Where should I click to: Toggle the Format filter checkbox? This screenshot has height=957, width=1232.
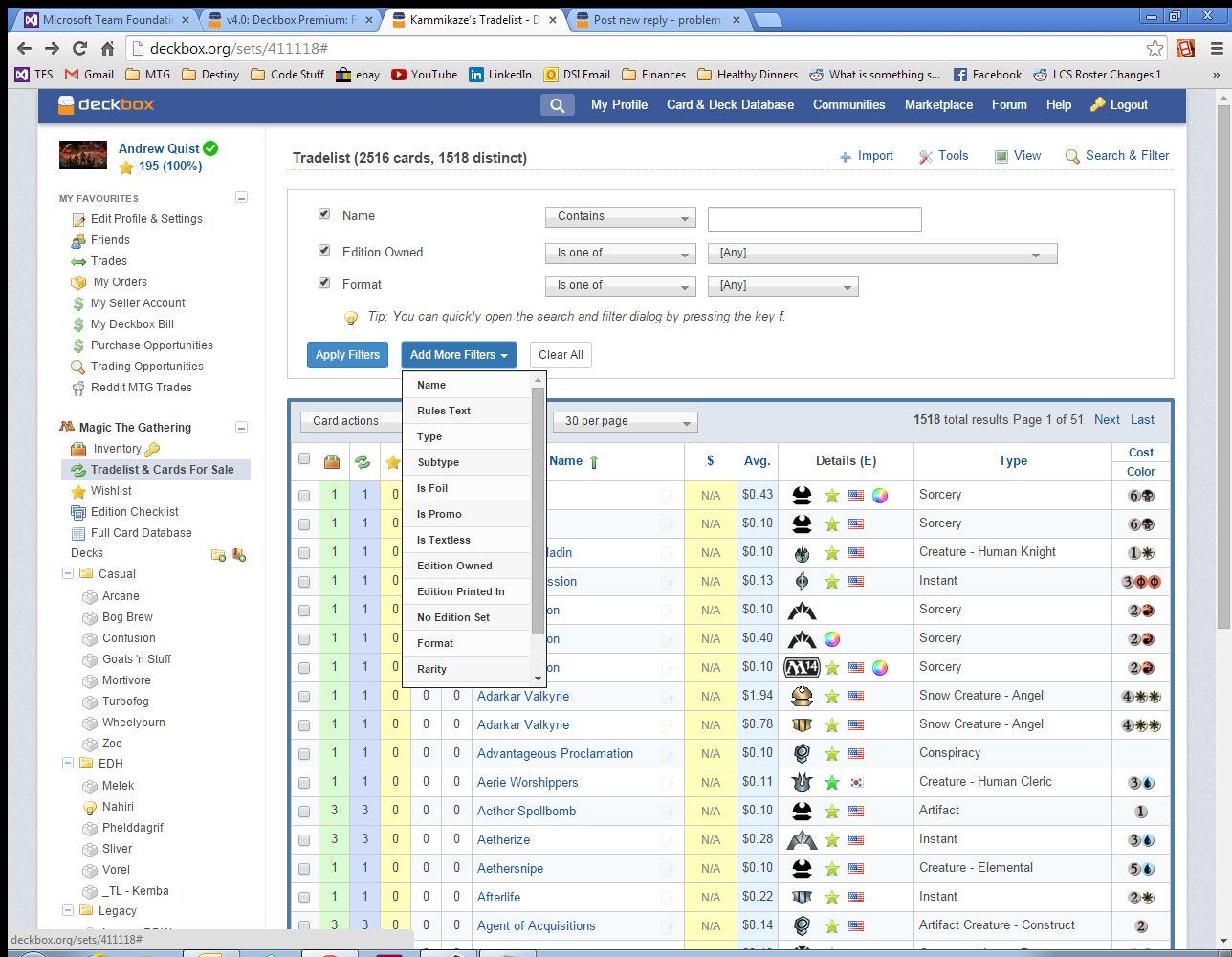click(x=324, y=283)
